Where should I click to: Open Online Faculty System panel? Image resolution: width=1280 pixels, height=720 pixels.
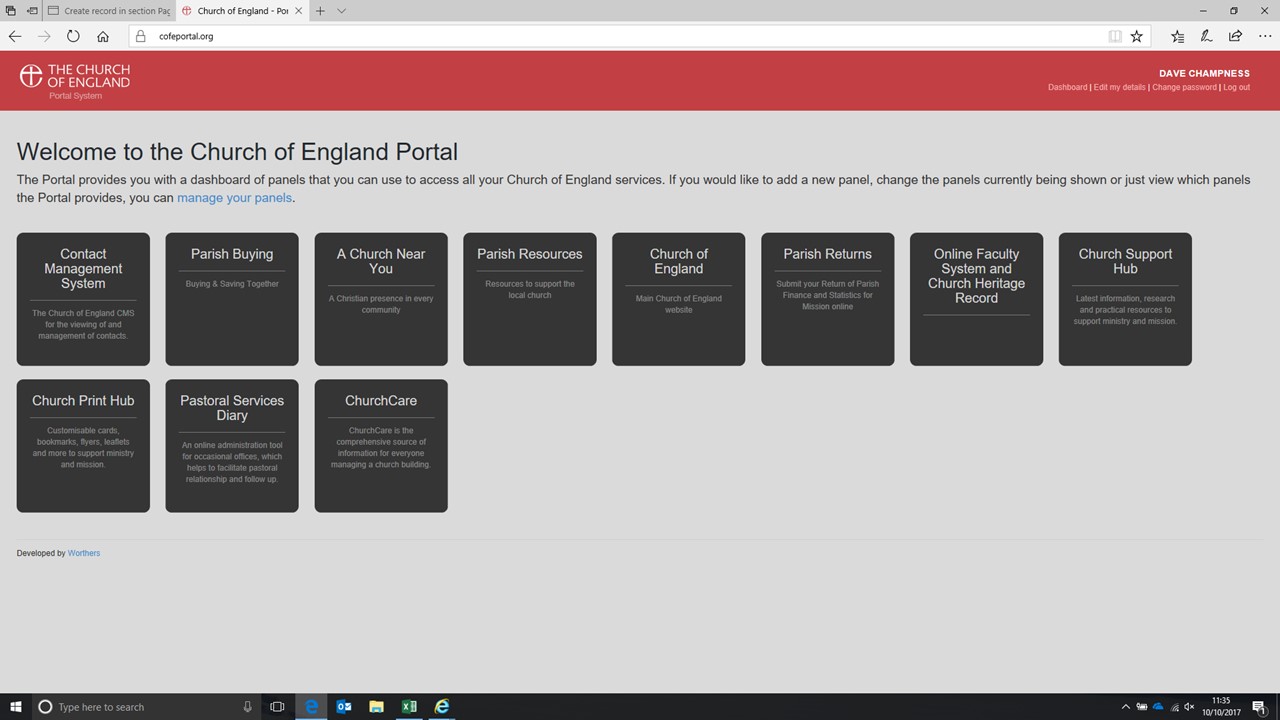coord(977,299)
